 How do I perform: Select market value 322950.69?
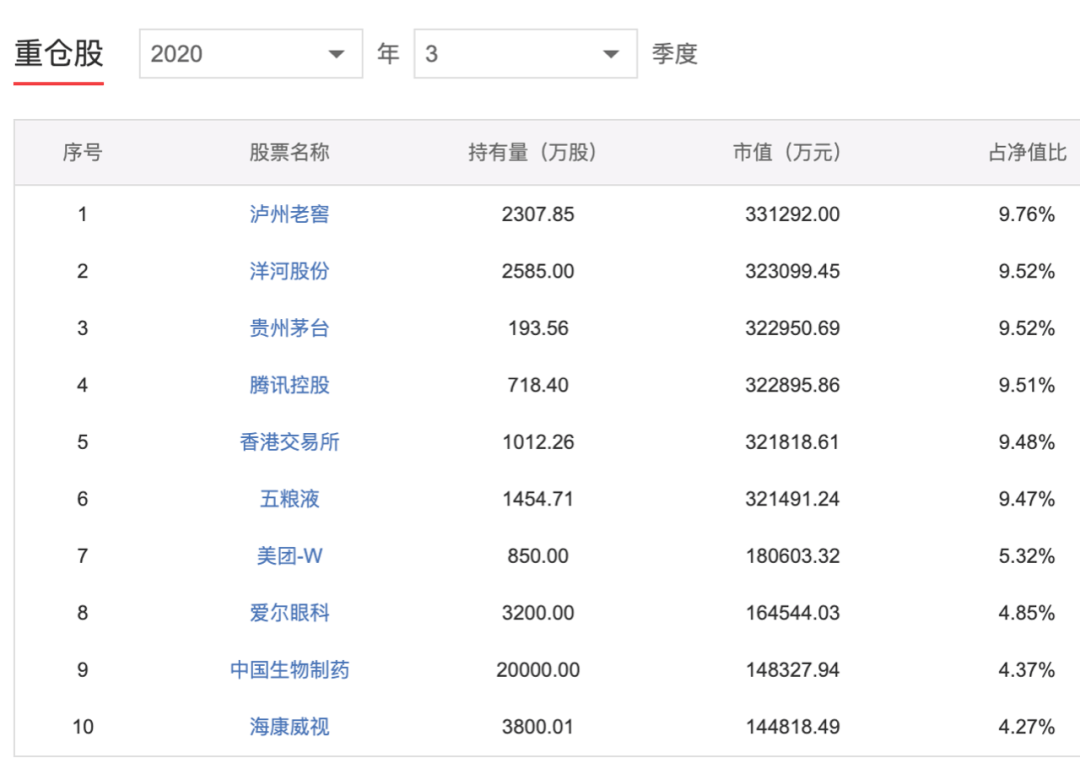click(x=793, y=328)
